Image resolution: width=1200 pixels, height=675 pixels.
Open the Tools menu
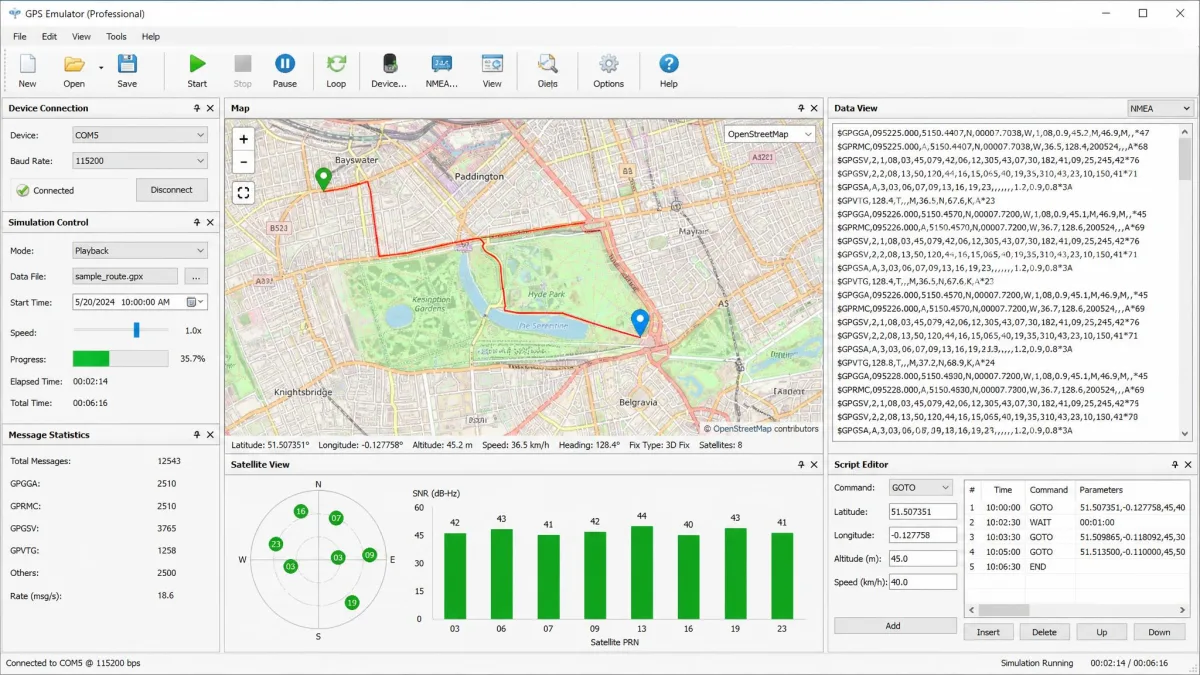[x=116, y=37]
